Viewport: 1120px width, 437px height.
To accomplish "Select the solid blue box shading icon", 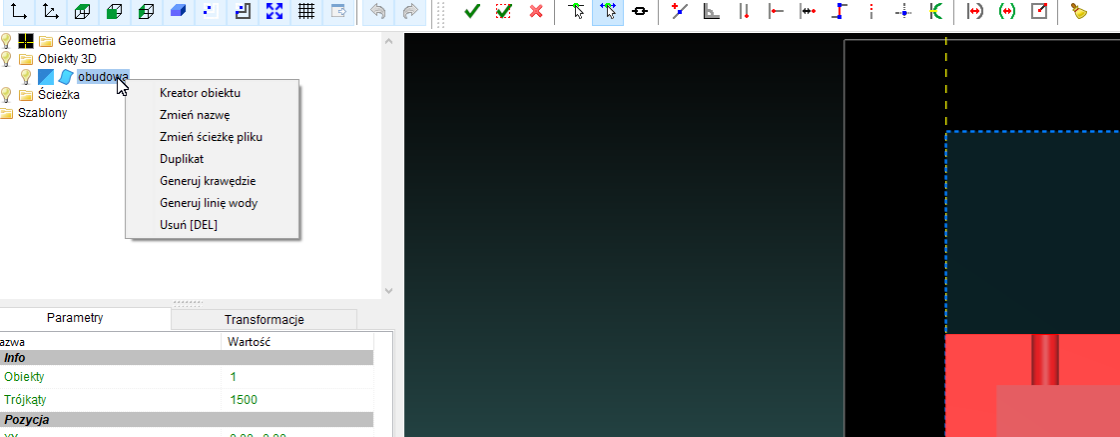I will click(179, 11).
